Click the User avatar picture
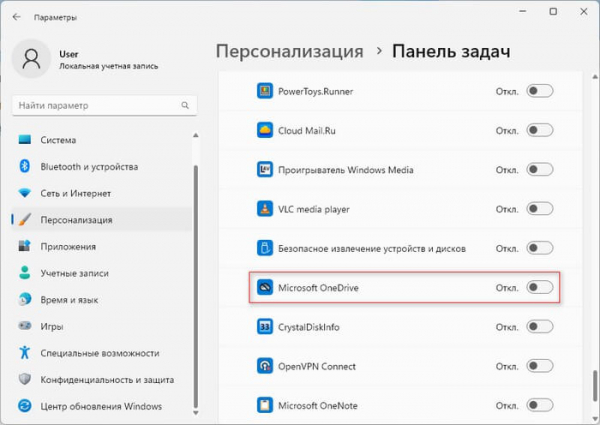The width and height of the screenshot is (600, 425). click(x=31, y=59)
